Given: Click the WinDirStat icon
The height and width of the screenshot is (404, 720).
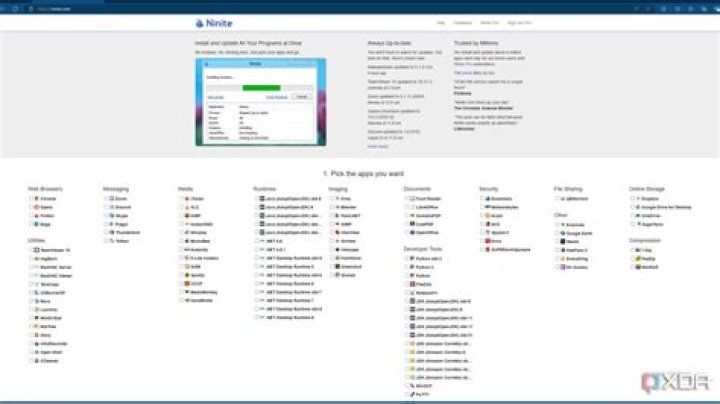Looking at the screenshot, I should coord(37,318).
